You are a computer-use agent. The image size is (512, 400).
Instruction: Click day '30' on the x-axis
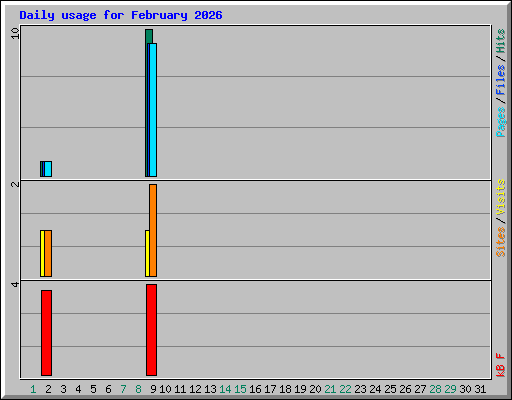click(x=465, y=389)
